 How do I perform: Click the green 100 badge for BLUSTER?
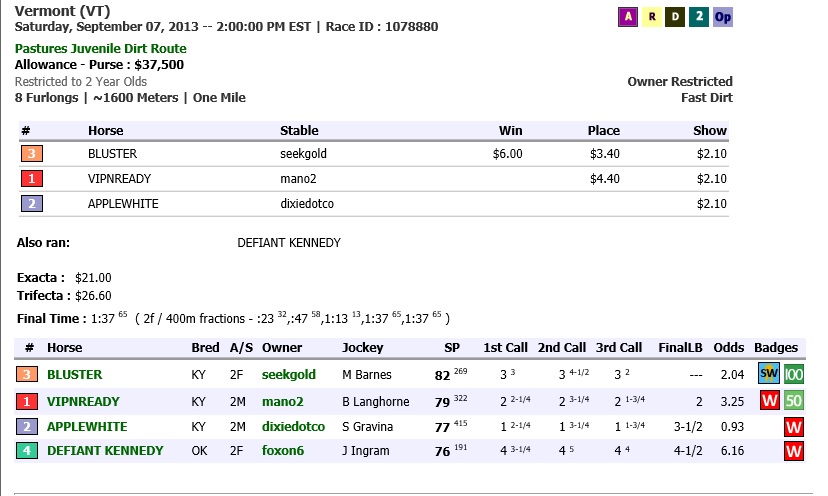click(x=793, y=375)
